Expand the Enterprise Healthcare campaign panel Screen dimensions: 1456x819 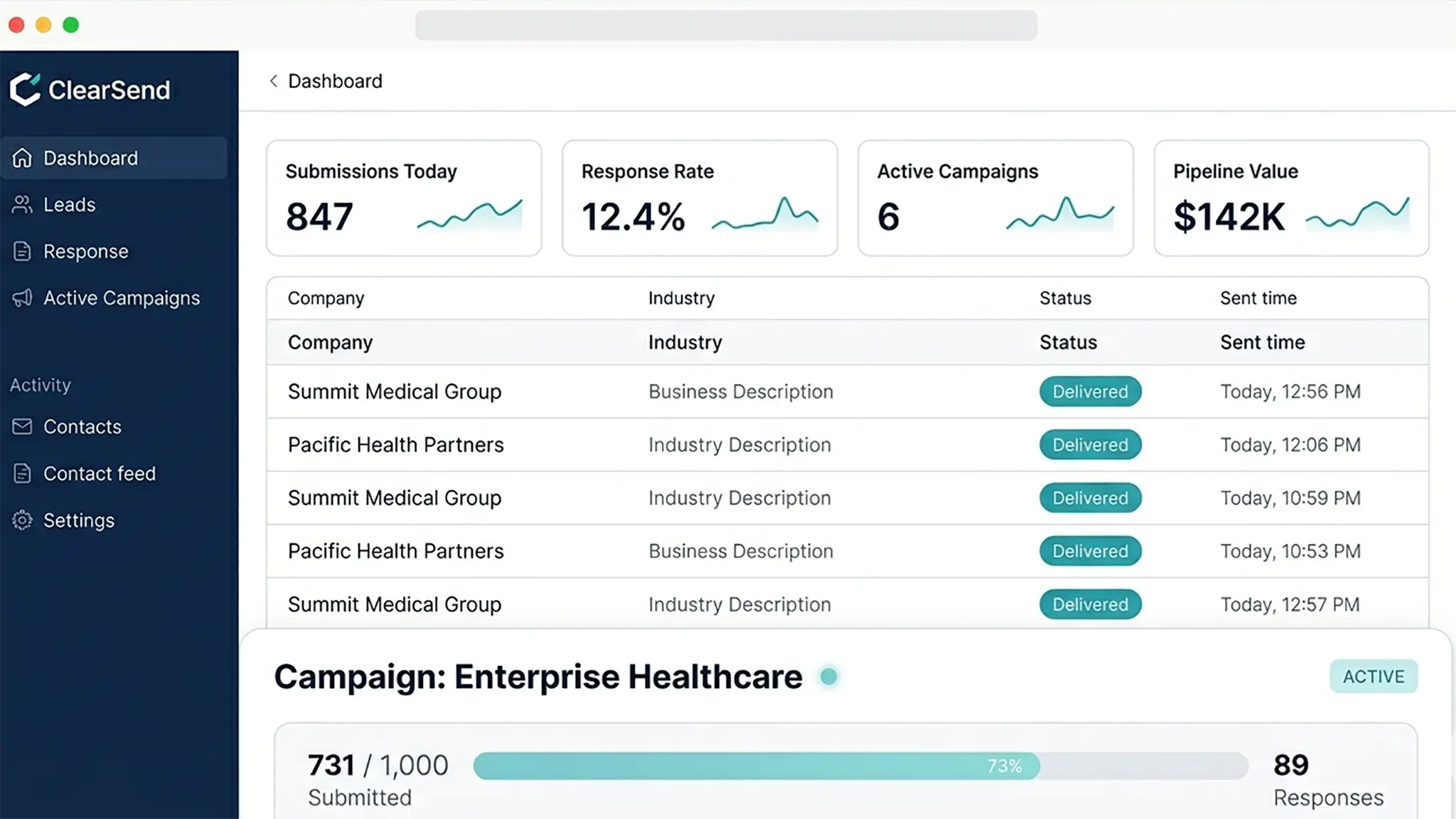pyautogui.click(x=538, y=676)
